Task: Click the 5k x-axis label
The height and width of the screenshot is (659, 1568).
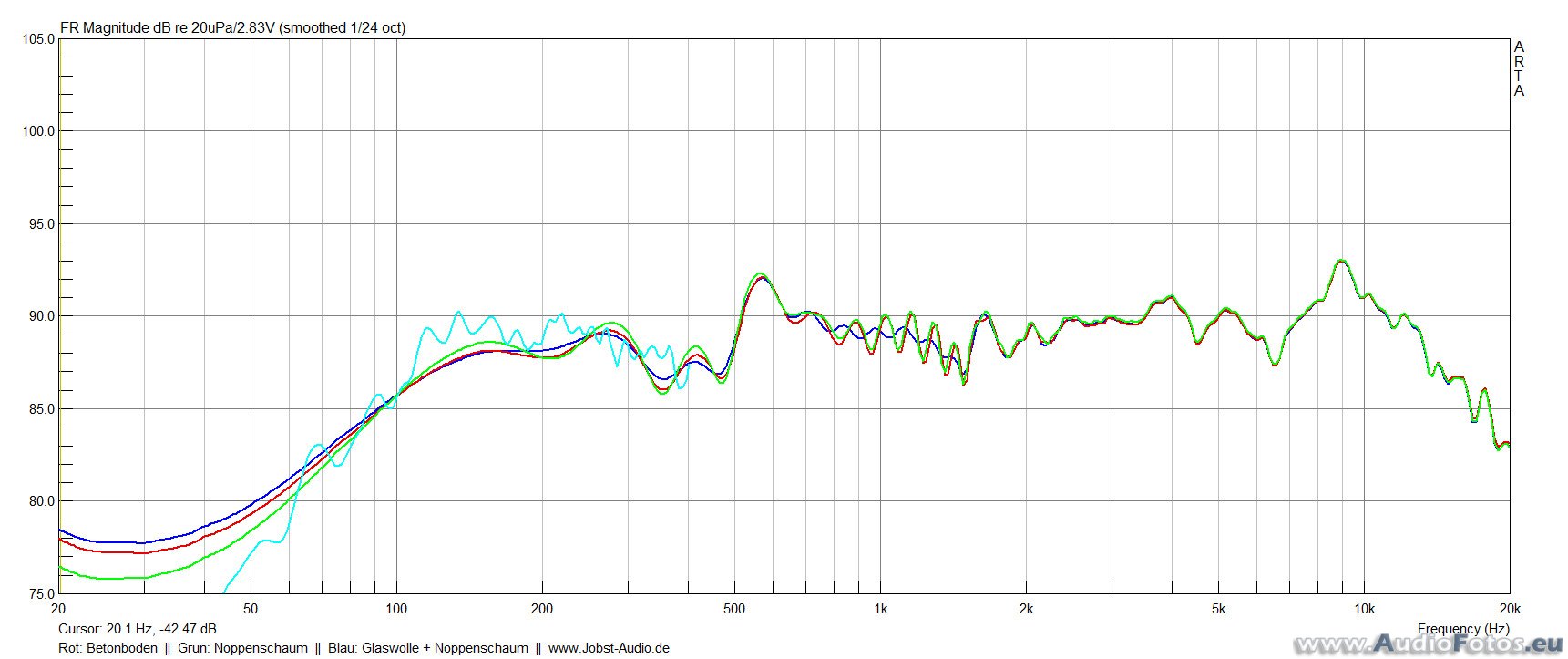Action: point(1218,609)
